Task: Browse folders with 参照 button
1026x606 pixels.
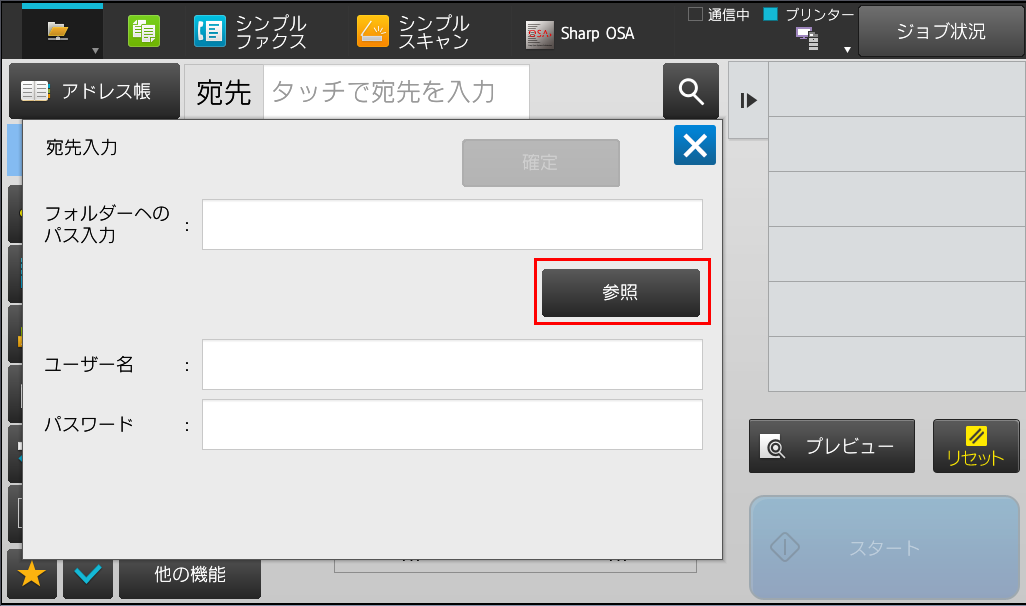Action: [x=621, y=293]
